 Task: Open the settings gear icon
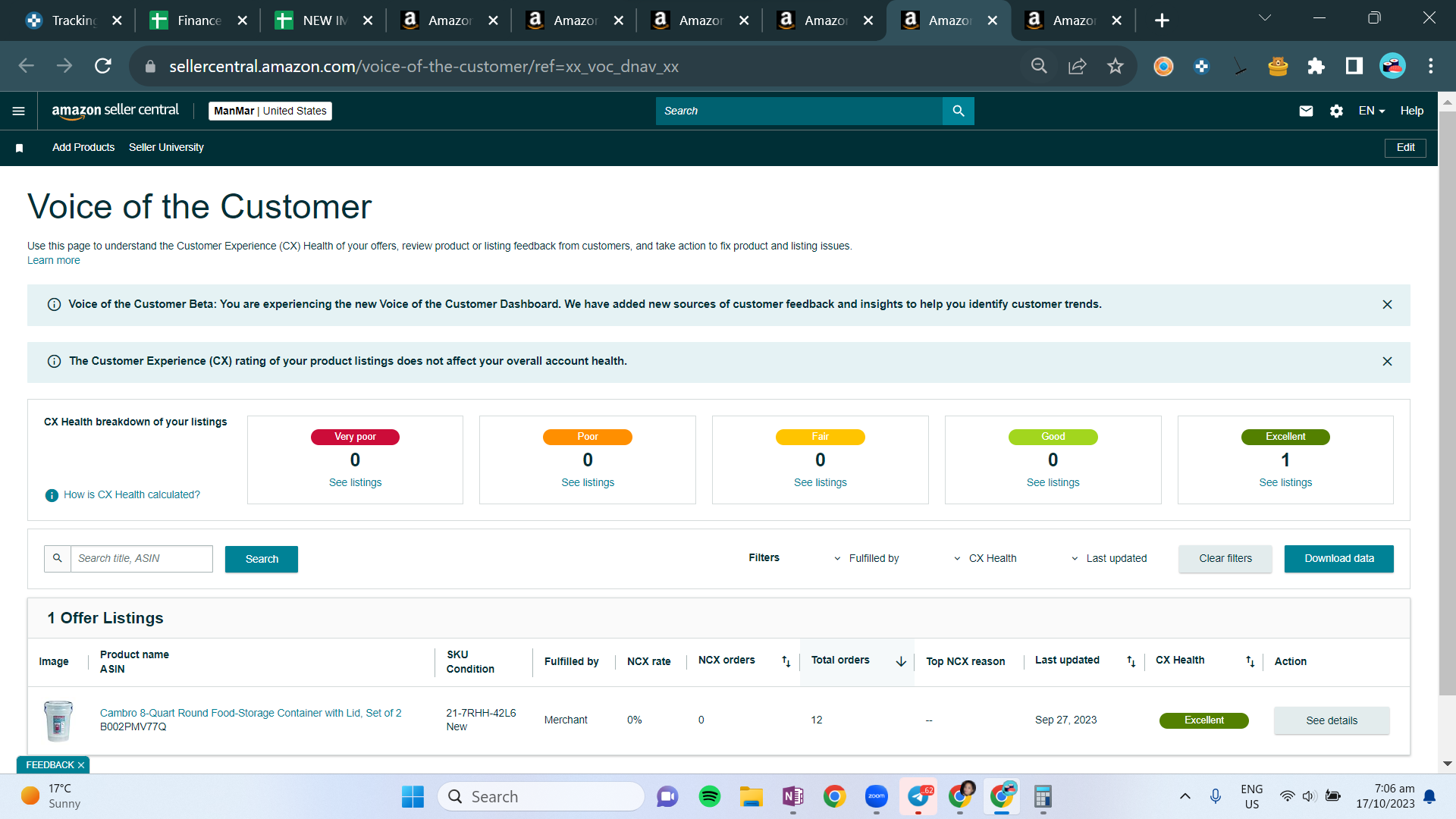pyautogui.click(x=1336, y=111)
